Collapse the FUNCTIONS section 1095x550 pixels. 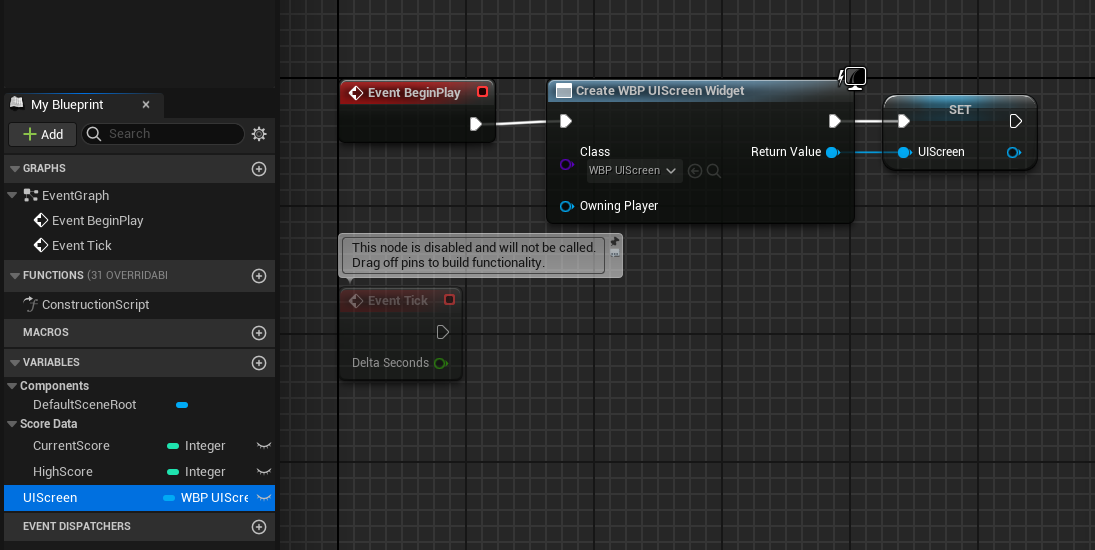click(15, 276)
